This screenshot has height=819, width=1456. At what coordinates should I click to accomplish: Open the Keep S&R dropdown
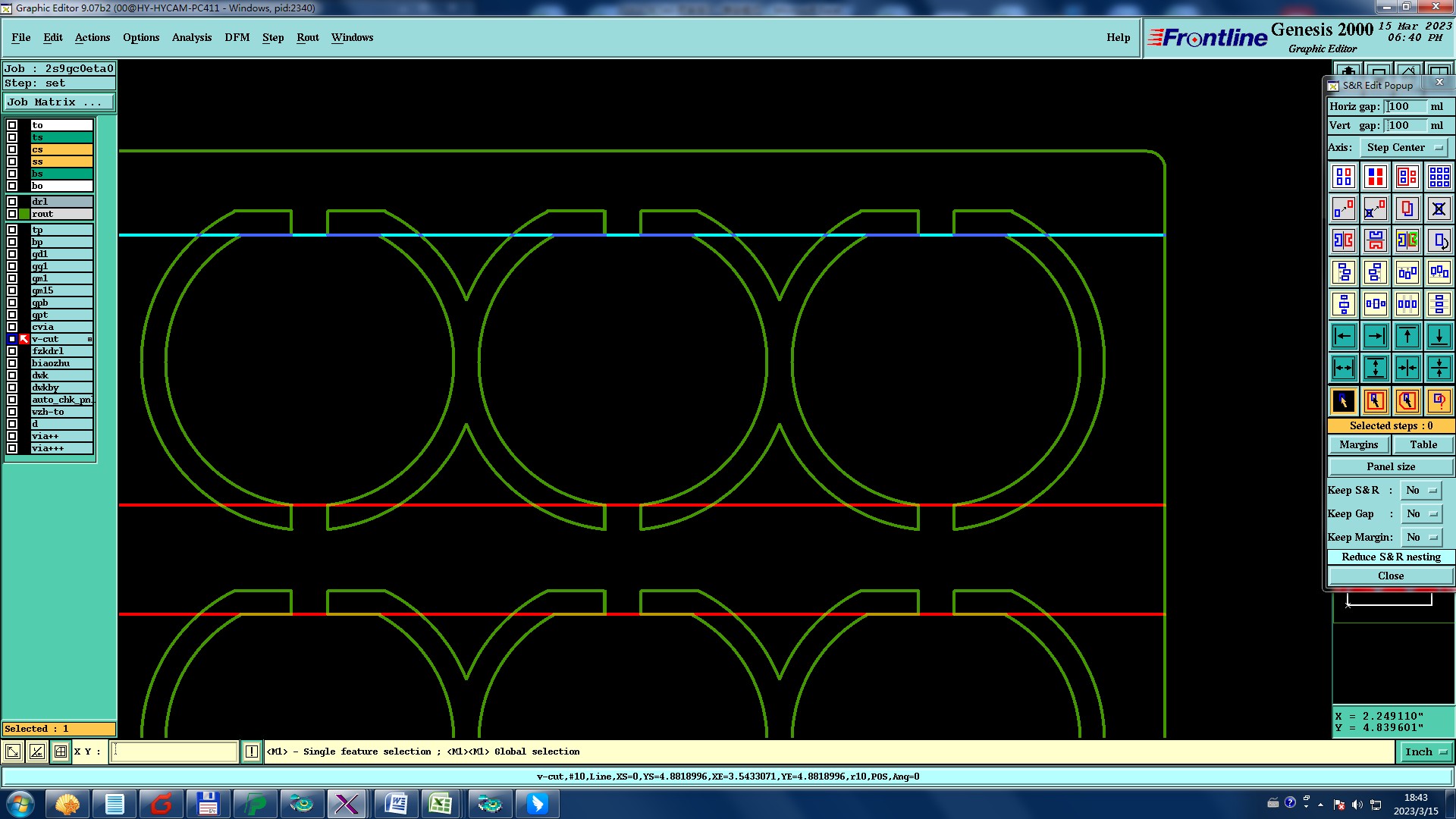[x=1420, y=491]
